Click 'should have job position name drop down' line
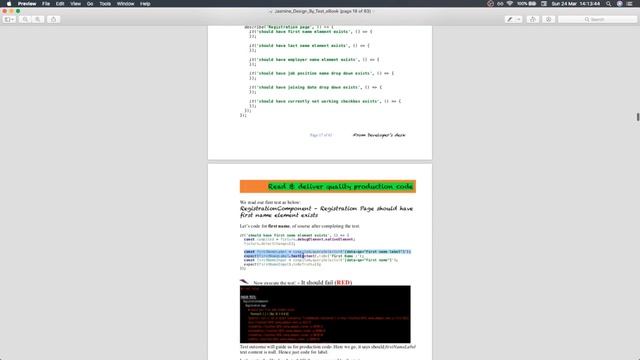 [321, 73]
